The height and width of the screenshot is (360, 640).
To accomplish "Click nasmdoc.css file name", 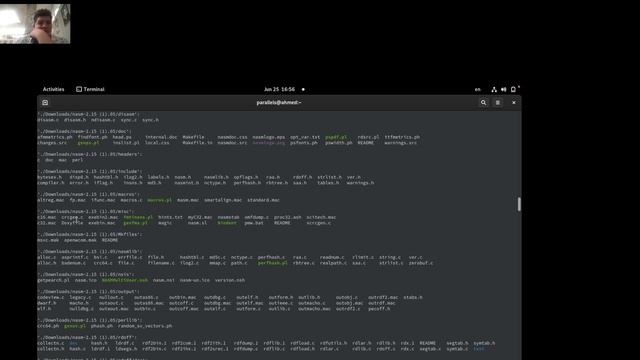I will point(232,137).
